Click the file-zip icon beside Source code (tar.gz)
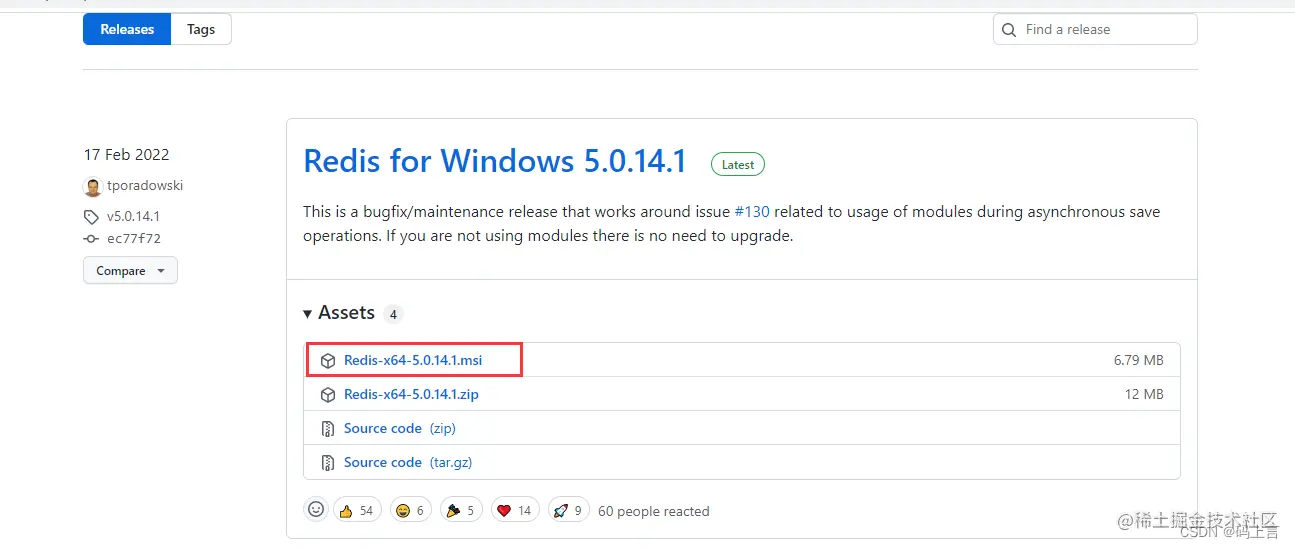 pyautogui.click(x=328, y=462)
